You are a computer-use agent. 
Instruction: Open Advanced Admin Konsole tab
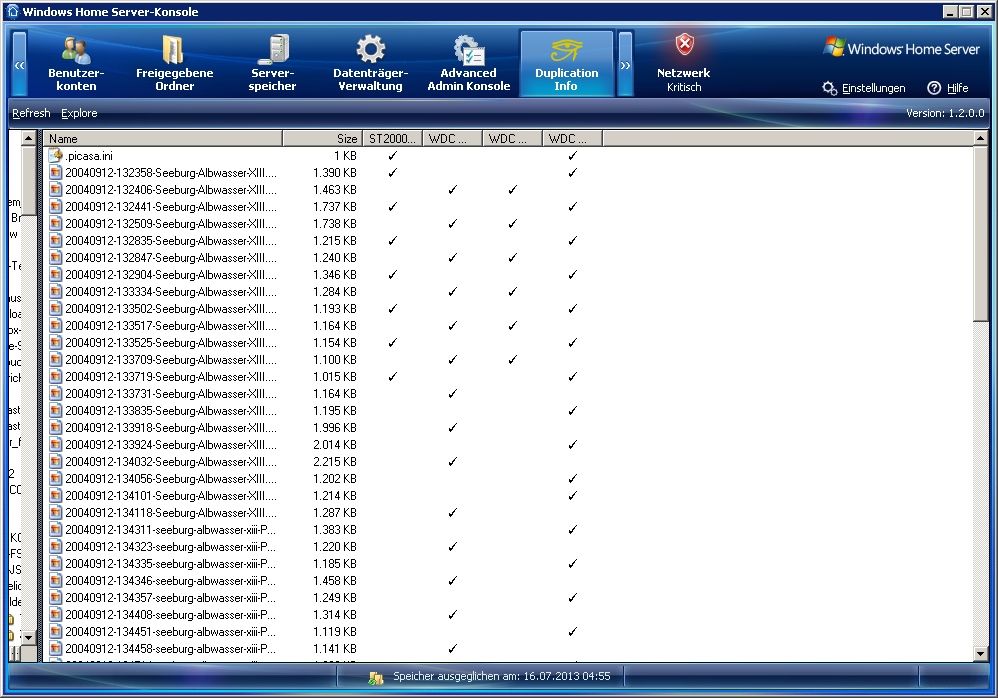click(468, 64)
